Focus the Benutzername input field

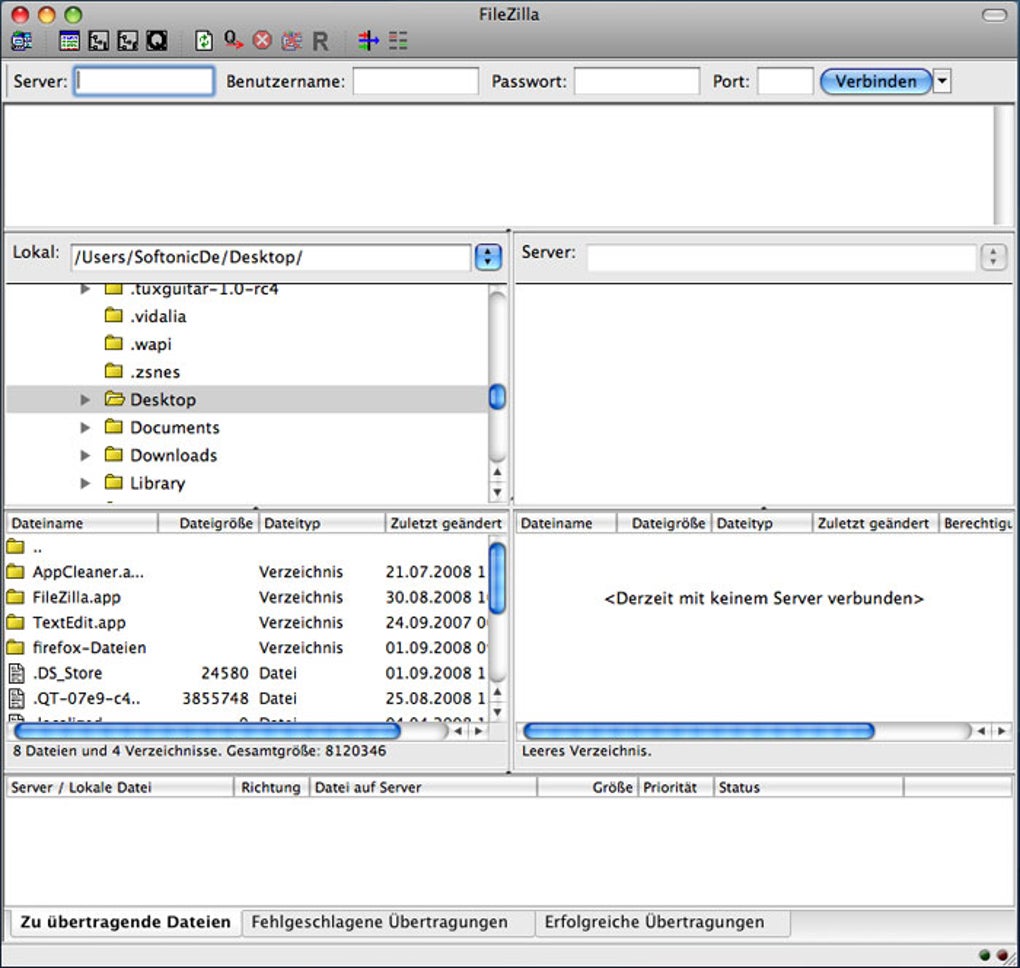[416, 81]
